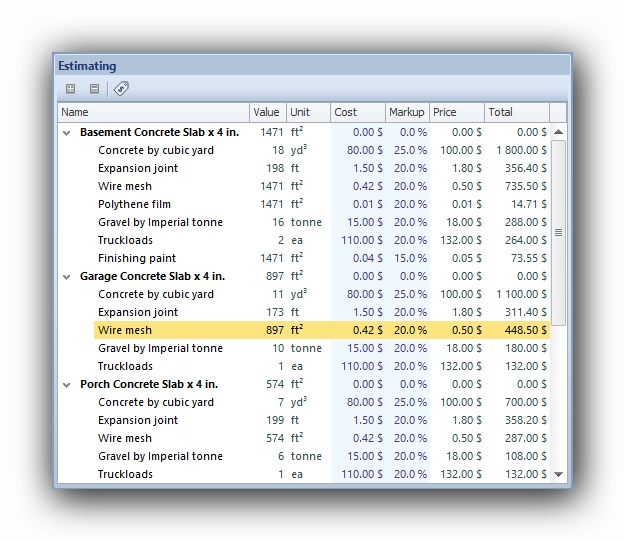Click the Value column header
The width and height of the screenshot is (625, 541).
tap(268, 112)
